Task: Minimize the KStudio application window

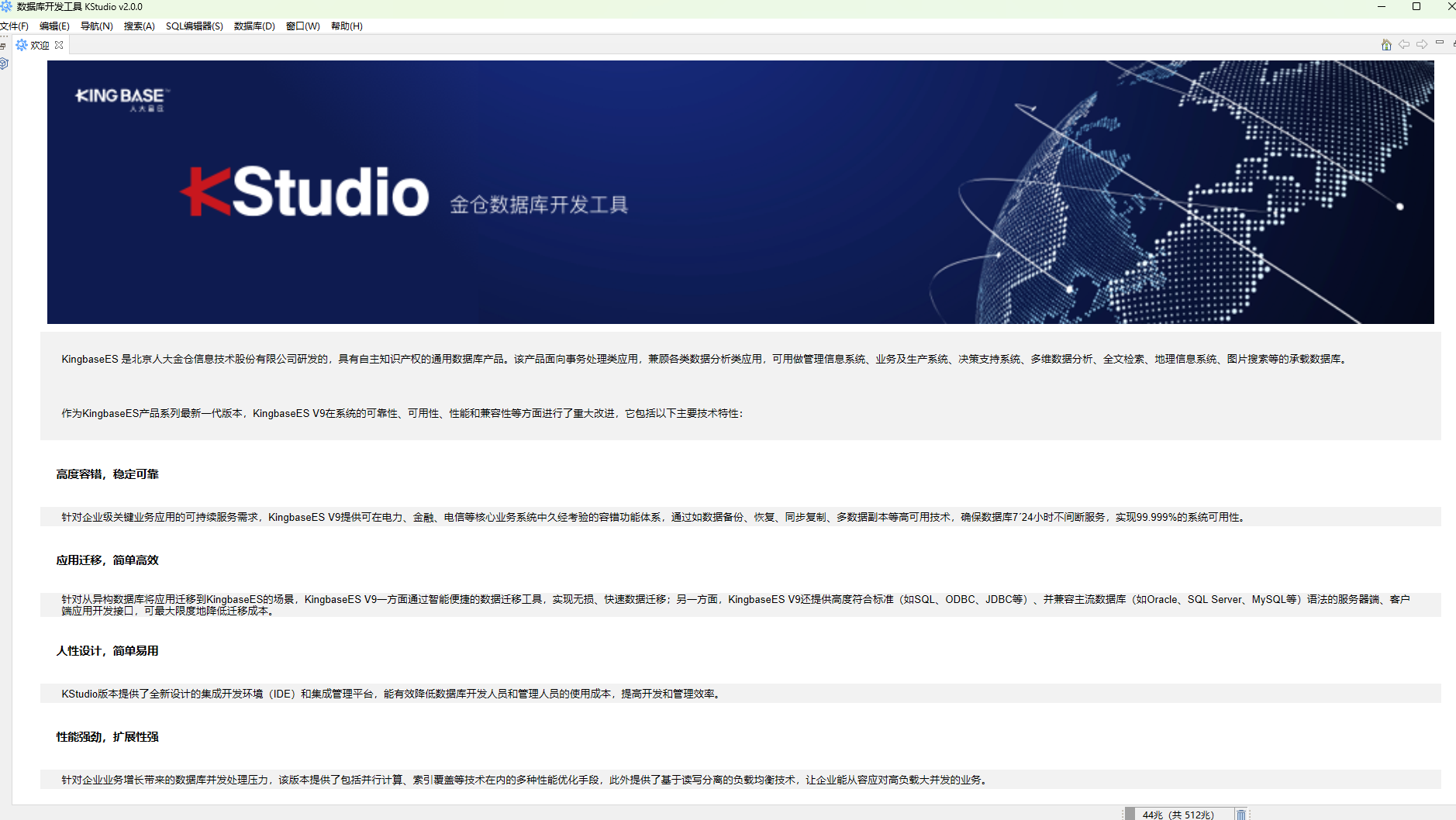Action: pyautogui.click(x=1382, y=6)
